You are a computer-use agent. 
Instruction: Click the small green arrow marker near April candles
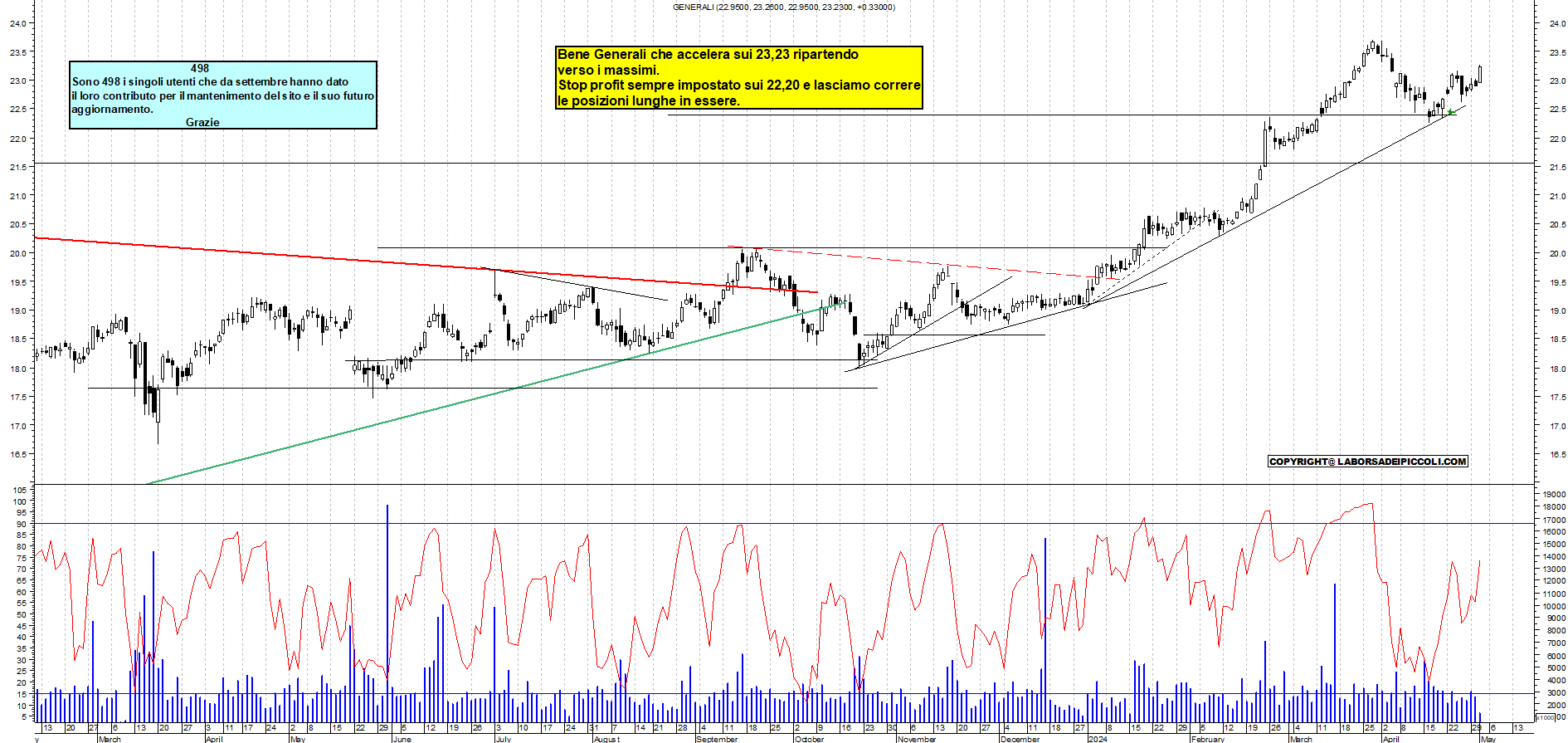click(1450, 112)
